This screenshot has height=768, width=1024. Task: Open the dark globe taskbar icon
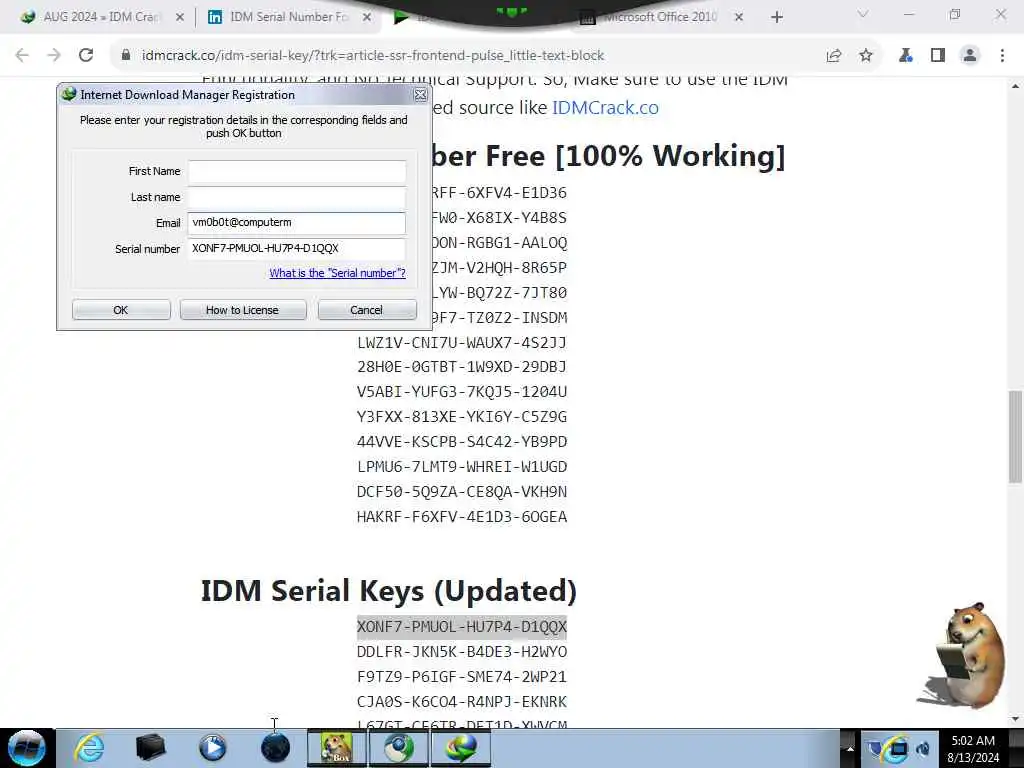coord(275,748)
